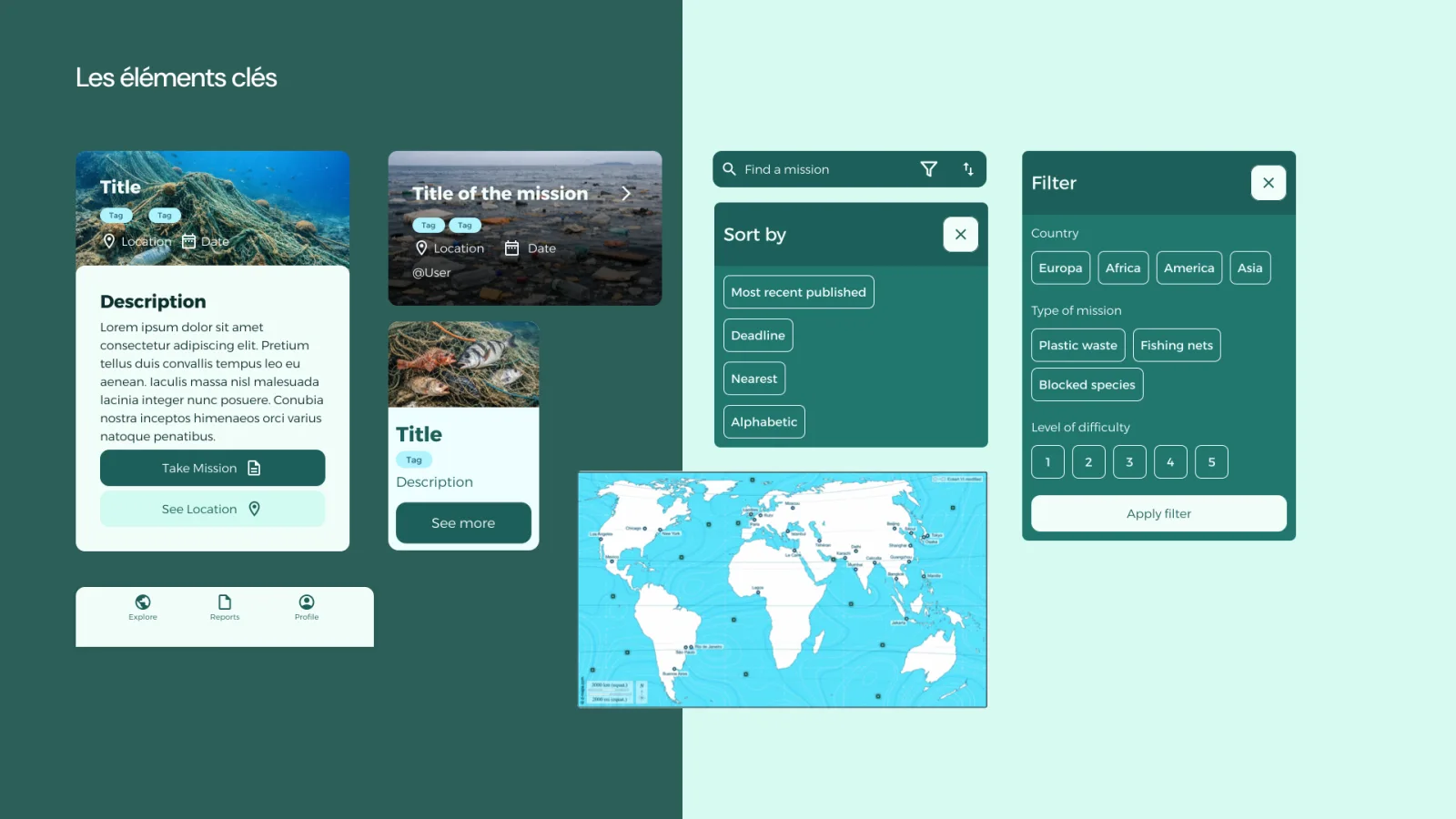Screen dimensions: 1456x819
Task: Toggle the Asia country filter
Action: click(x=1249, y=268)
